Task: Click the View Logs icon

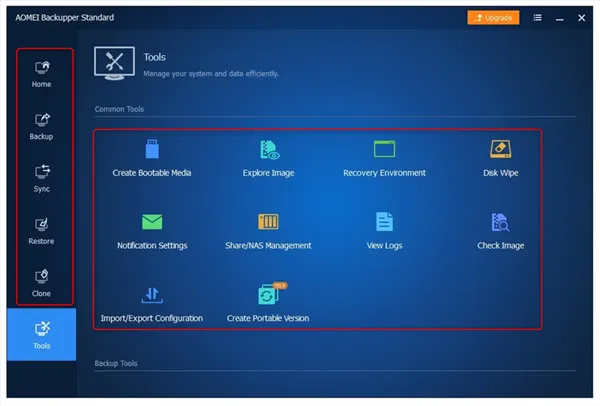Action: pyautogui.click(x=384, y=222)
